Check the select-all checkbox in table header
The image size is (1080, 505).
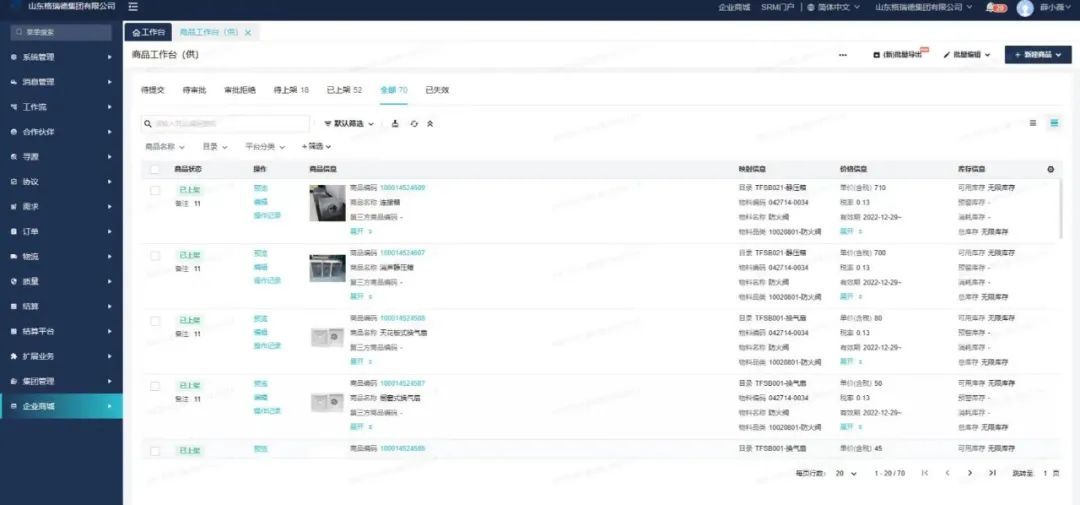155,169
